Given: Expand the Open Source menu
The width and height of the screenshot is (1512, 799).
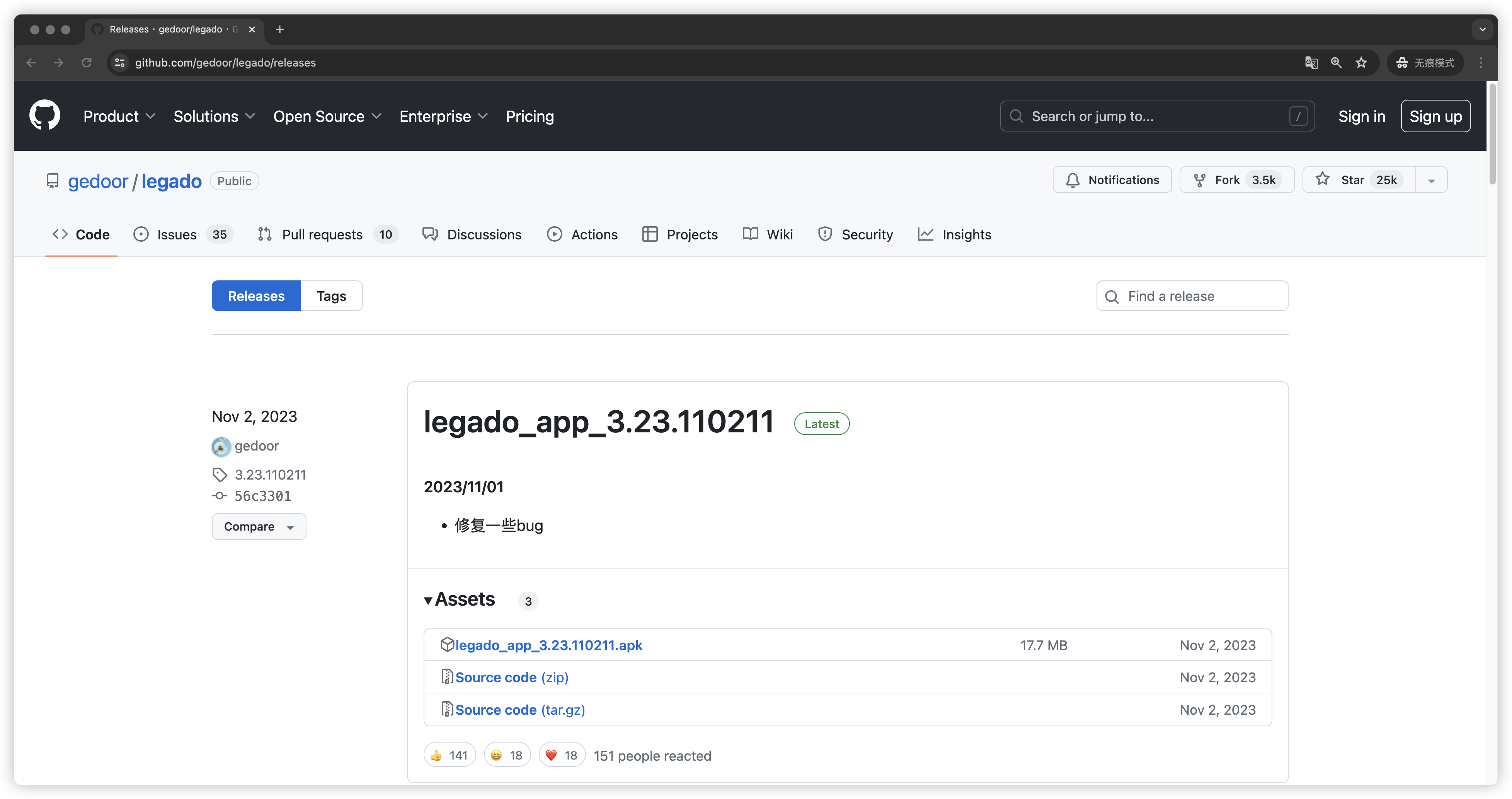Looking at the screenshot, I should [327, 116].
